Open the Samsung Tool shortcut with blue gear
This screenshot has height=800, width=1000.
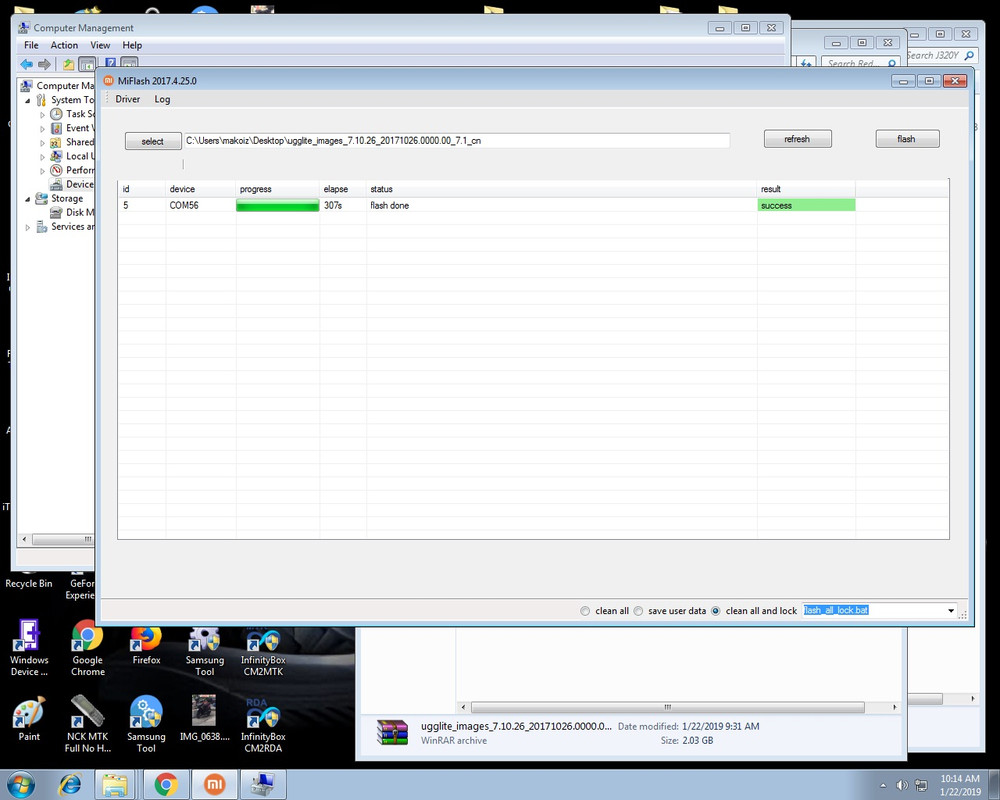pos(146,723)
